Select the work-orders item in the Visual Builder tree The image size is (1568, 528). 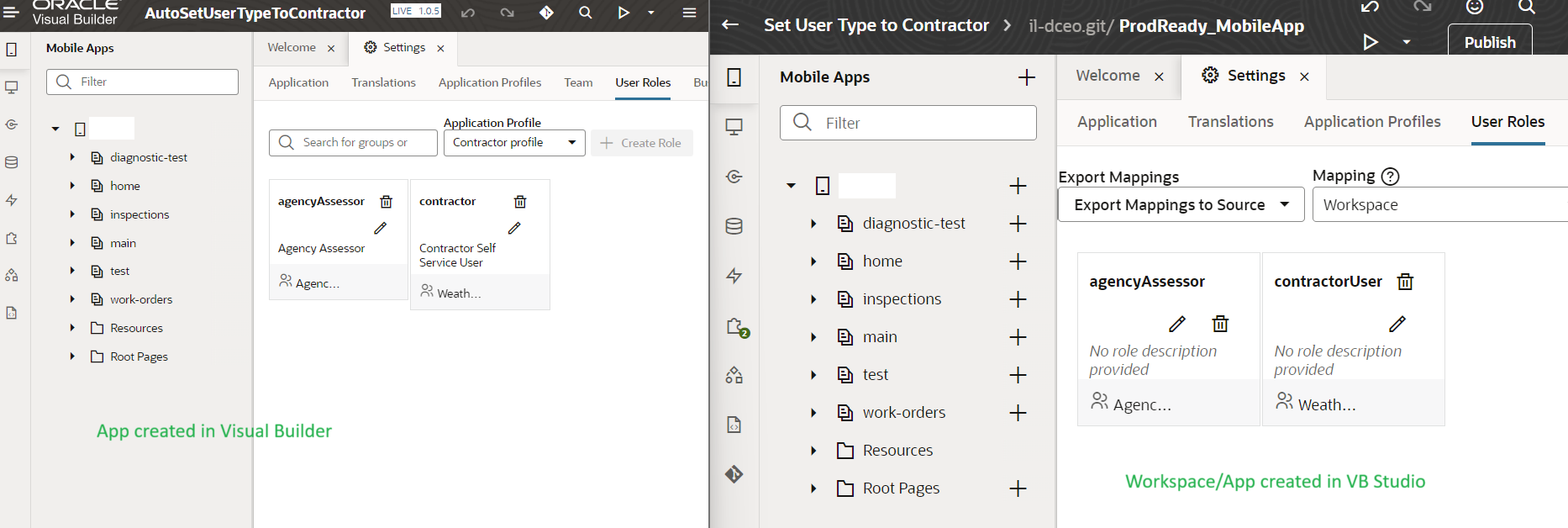(141, 299)
